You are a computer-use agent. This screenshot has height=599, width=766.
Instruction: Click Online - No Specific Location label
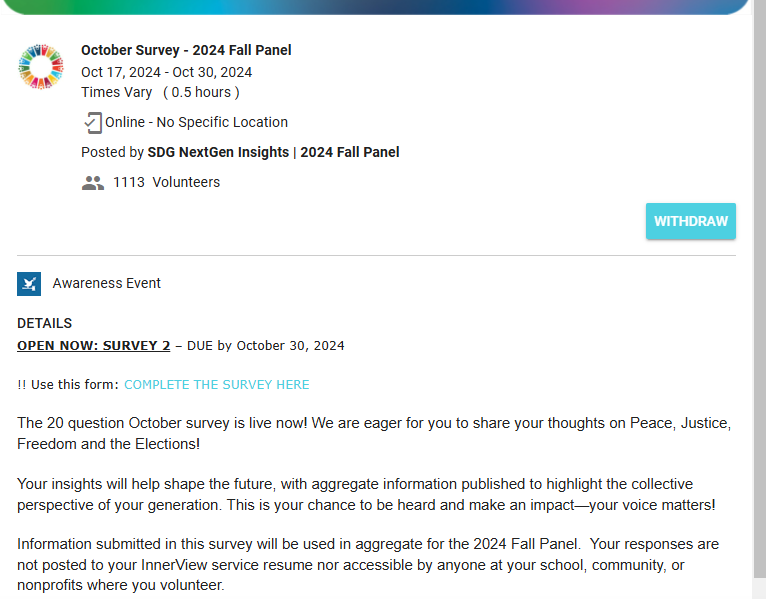click(196, 122)
